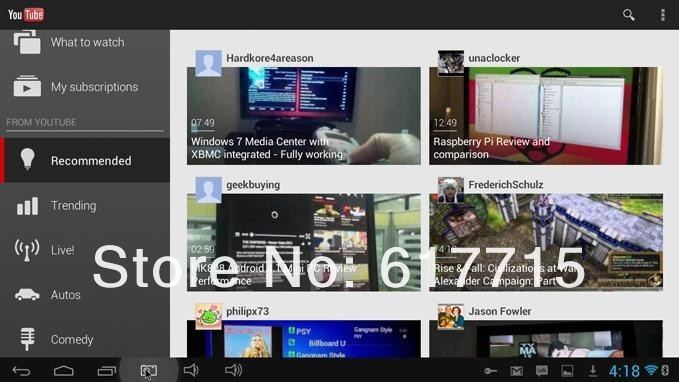Open the My subscriptions section
Screen dimensions: 679x382
[x=85, y=87]
